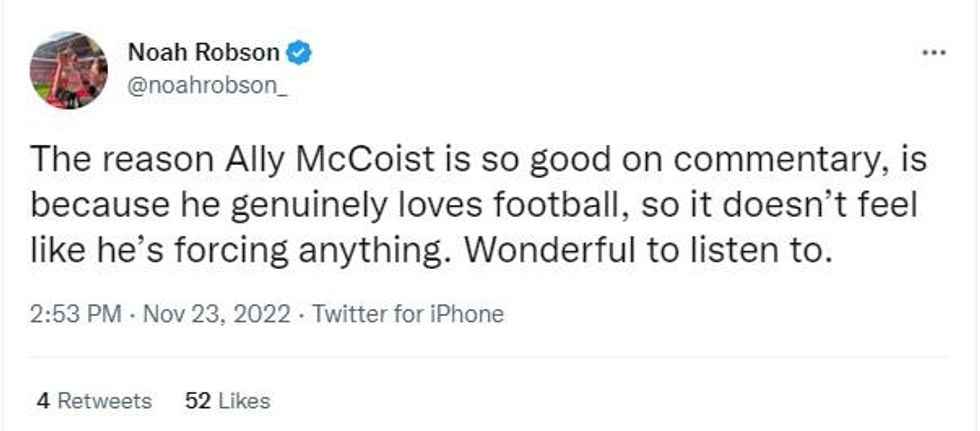Click the word "Retweets" label

[x=104, y=401]
